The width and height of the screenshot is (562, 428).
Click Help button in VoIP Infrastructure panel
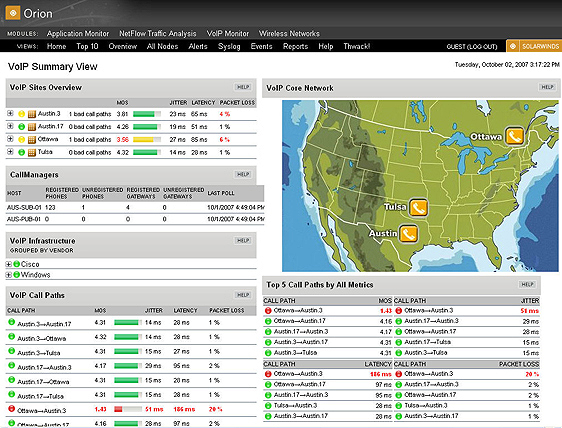(243, 240)
